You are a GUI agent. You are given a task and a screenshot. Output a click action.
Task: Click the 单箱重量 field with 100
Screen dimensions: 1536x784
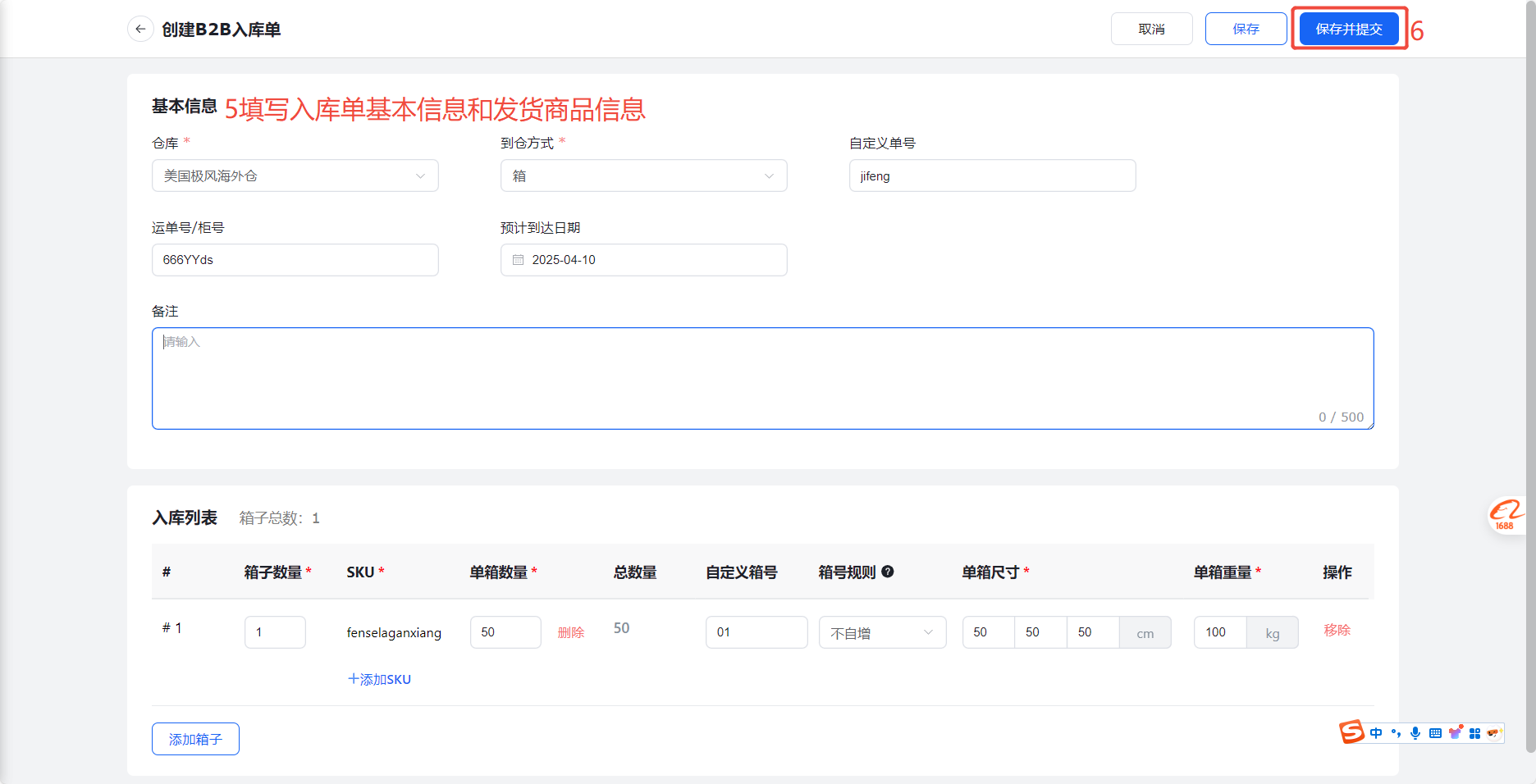point(1220,632)
